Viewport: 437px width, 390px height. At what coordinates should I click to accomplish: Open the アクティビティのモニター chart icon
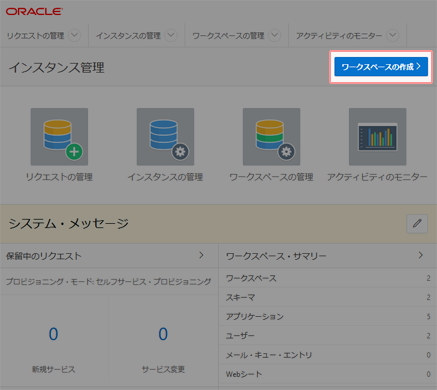(x=377, y=137)
